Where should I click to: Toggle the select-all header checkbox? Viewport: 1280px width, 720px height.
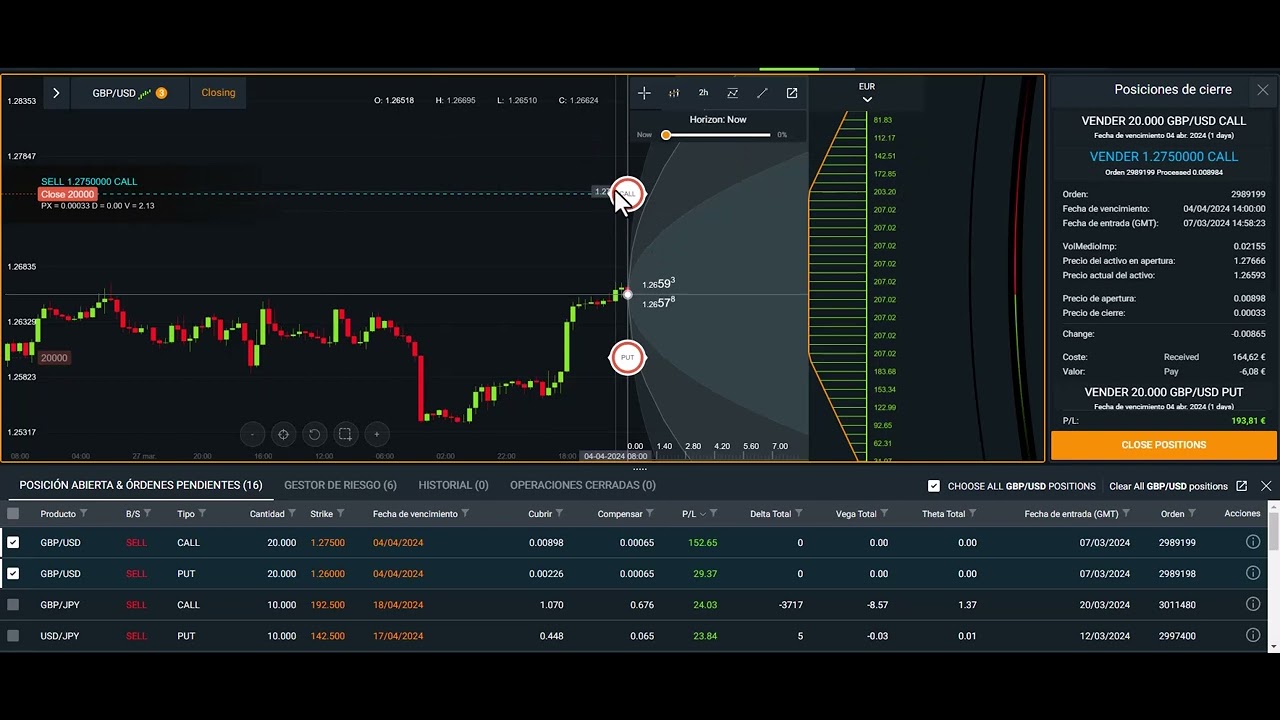[13, 514]
